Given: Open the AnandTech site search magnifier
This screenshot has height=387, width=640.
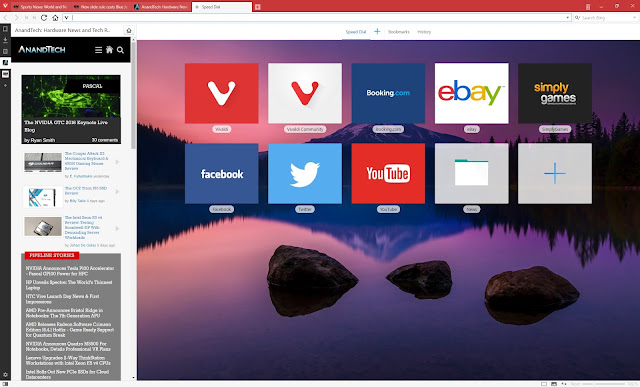Looking at the screenshot, I should point(120,50).
